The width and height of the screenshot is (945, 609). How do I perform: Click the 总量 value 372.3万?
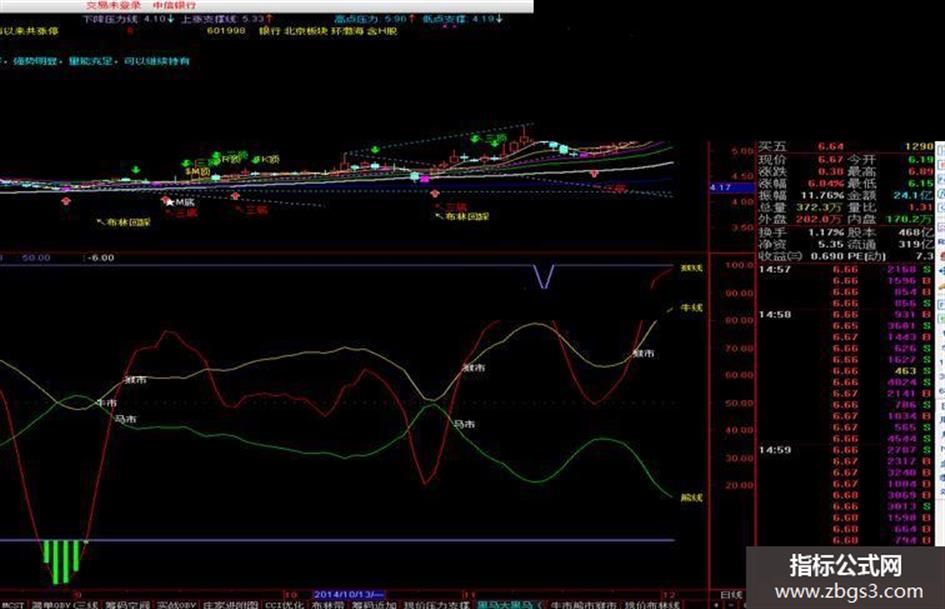click(820, 207)
